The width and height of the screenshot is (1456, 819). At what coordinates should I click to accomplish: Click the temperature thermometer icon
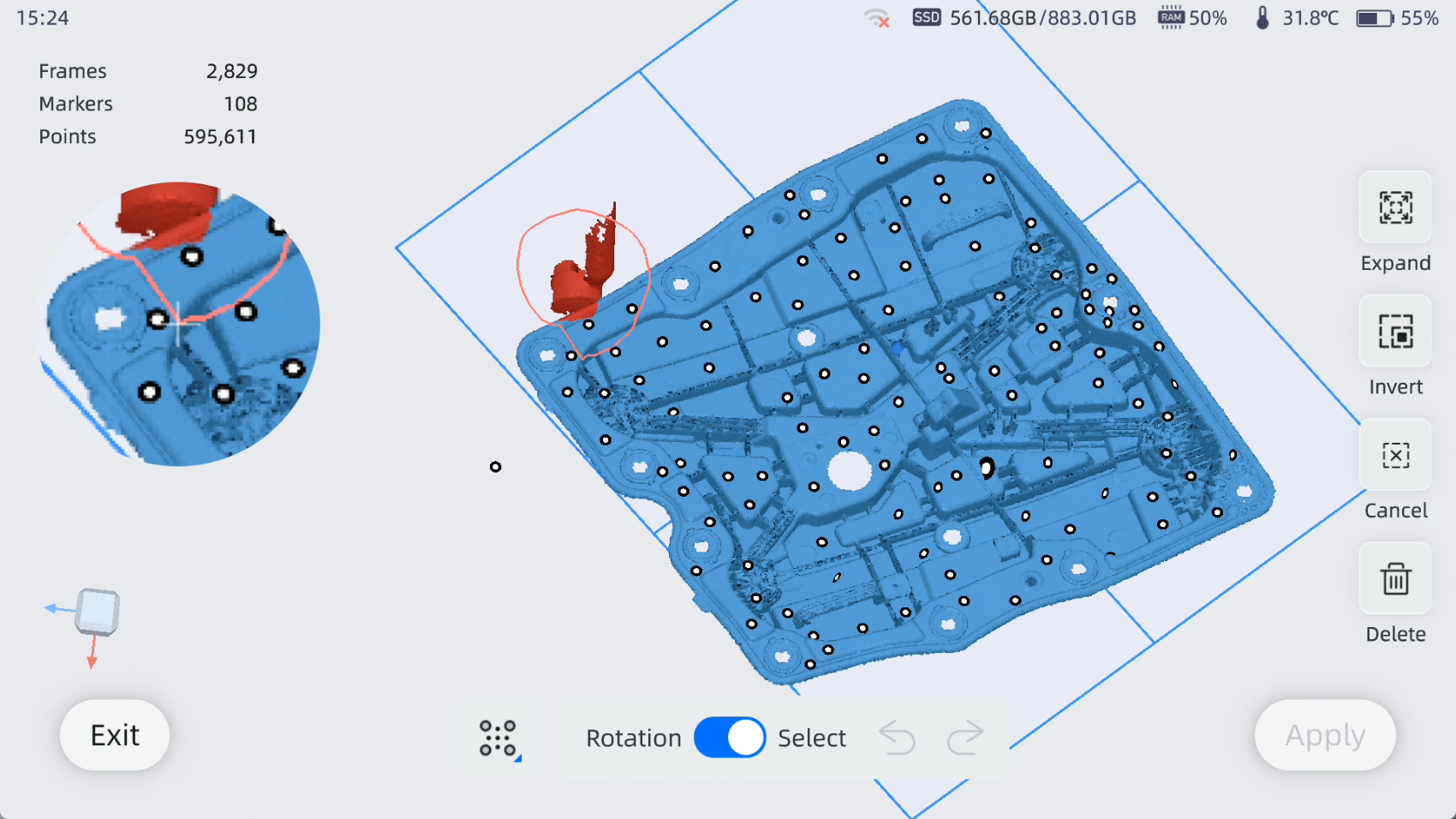1262,18
